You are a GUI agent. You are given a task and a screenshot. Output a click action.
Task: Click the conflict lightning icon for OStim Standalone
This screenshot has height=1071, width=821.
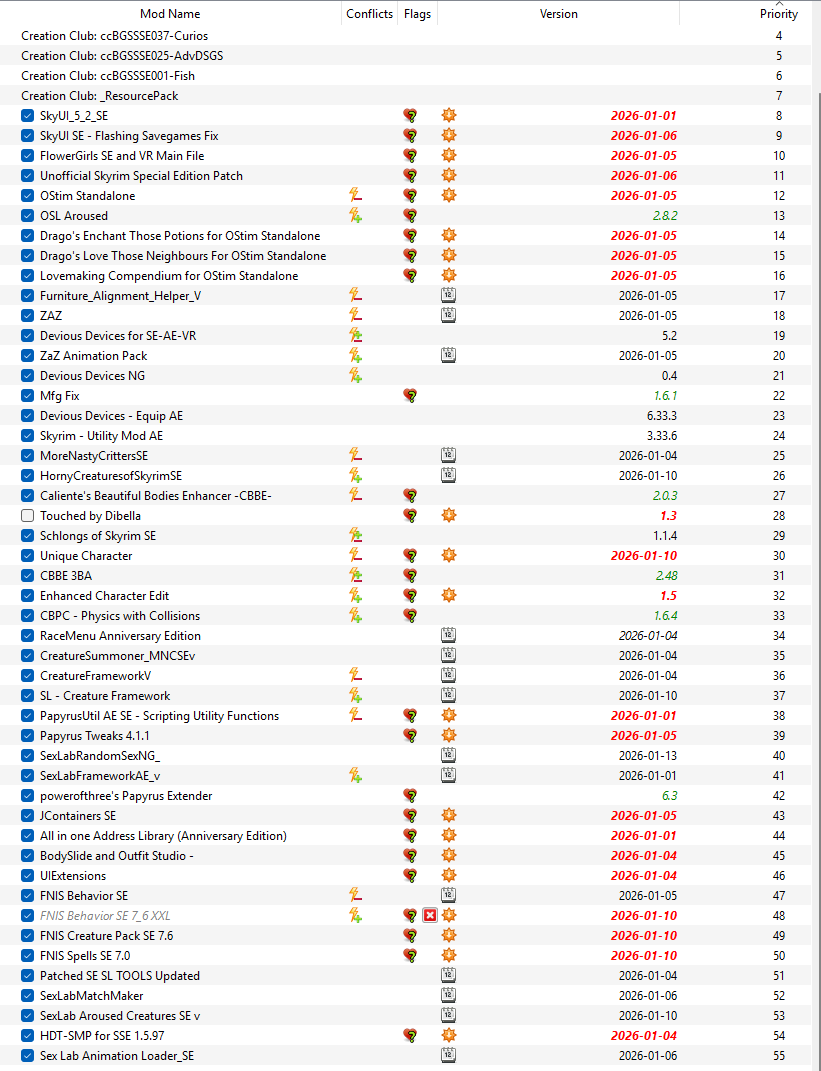(x=355, y=195)
